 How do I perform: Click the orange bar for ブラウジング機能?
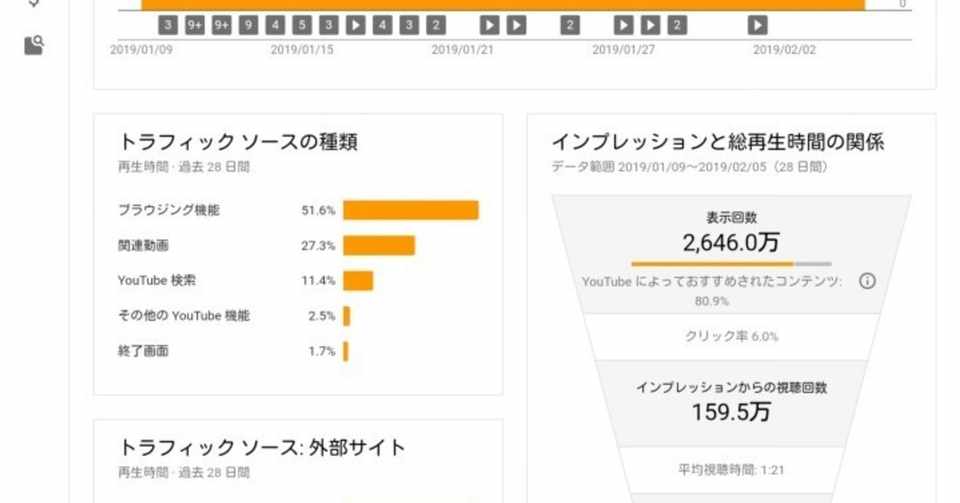click(410, 210)
